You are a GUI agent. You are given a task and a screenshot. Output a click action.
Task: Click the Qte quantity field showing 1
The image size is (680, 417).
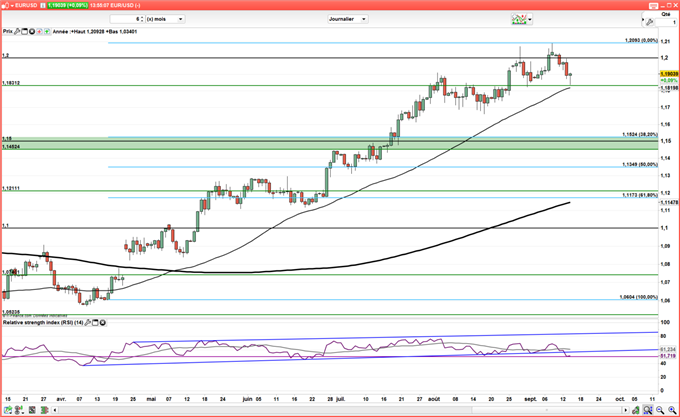pos(666,22)
